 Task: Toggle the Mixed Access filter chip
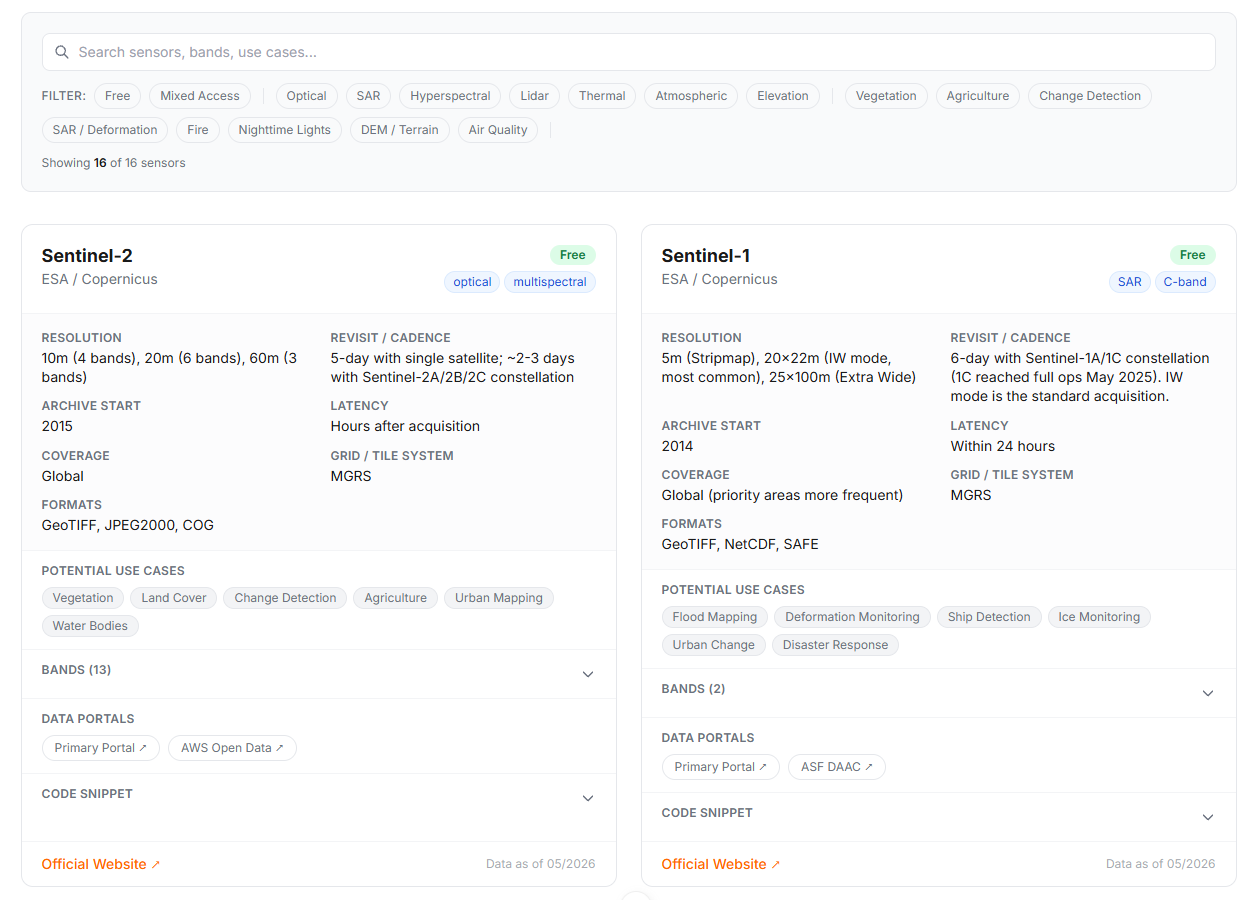(200, 96)
